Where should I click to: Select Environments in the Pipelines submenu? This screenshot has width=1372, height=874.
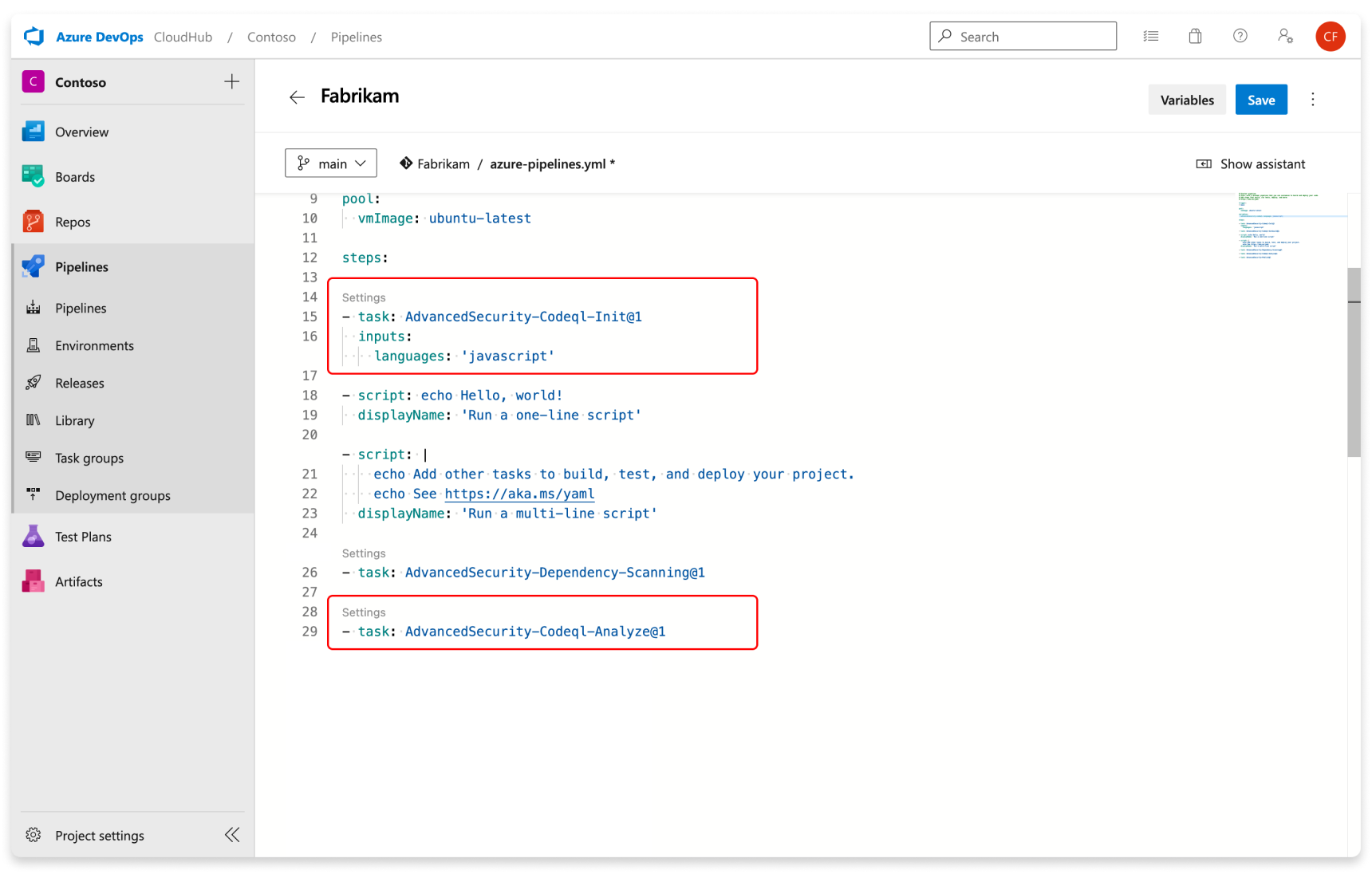[x=94, y=345]
